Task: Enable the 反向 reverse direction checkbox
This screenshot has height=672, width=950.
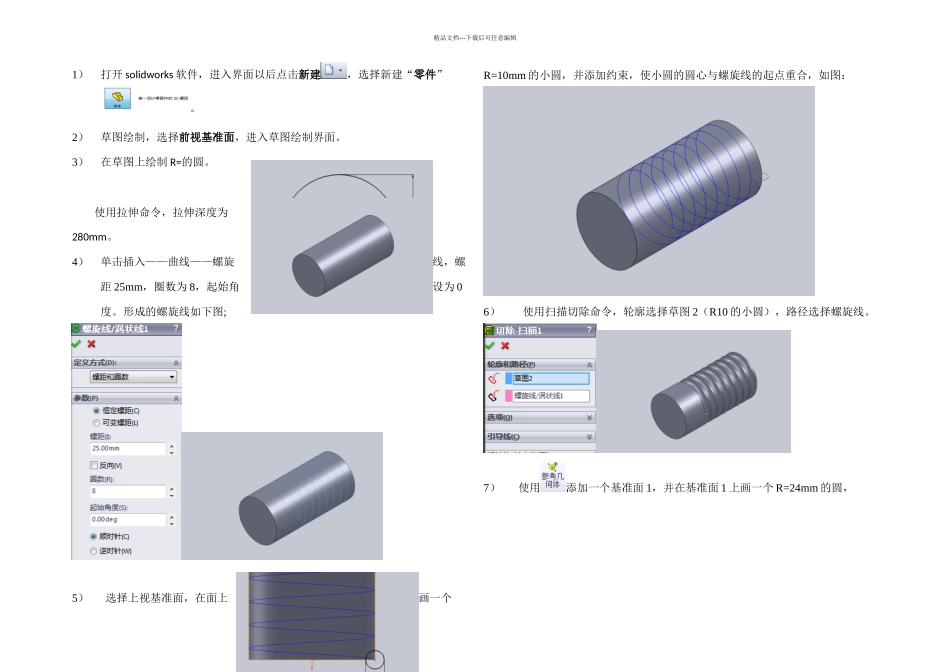Action: pos(94,465)
